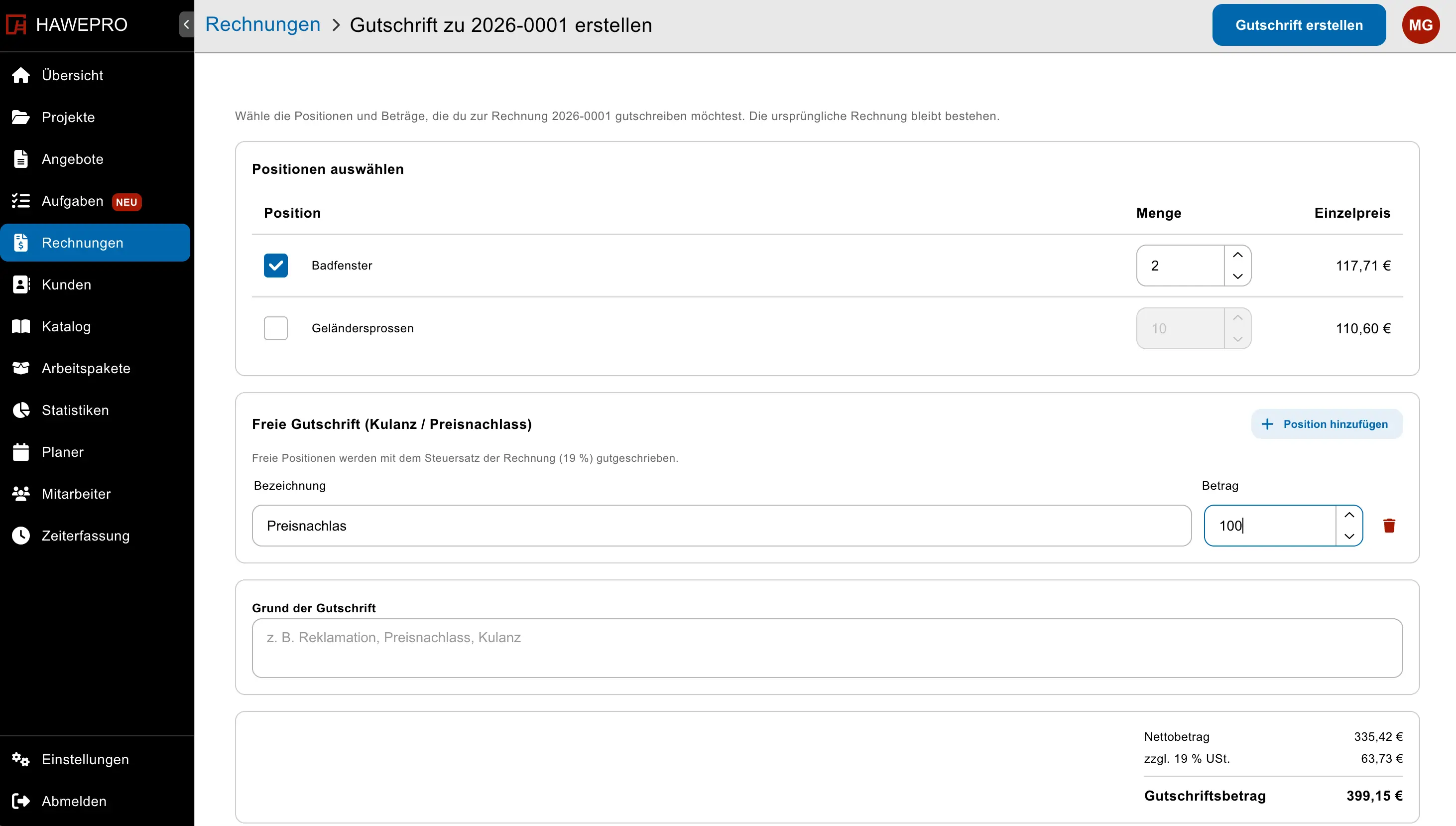Open Statistiken via the pie chart icon
Image resolution: width=1456 pixels, height=826 pixels.
(x=21, y=410)
